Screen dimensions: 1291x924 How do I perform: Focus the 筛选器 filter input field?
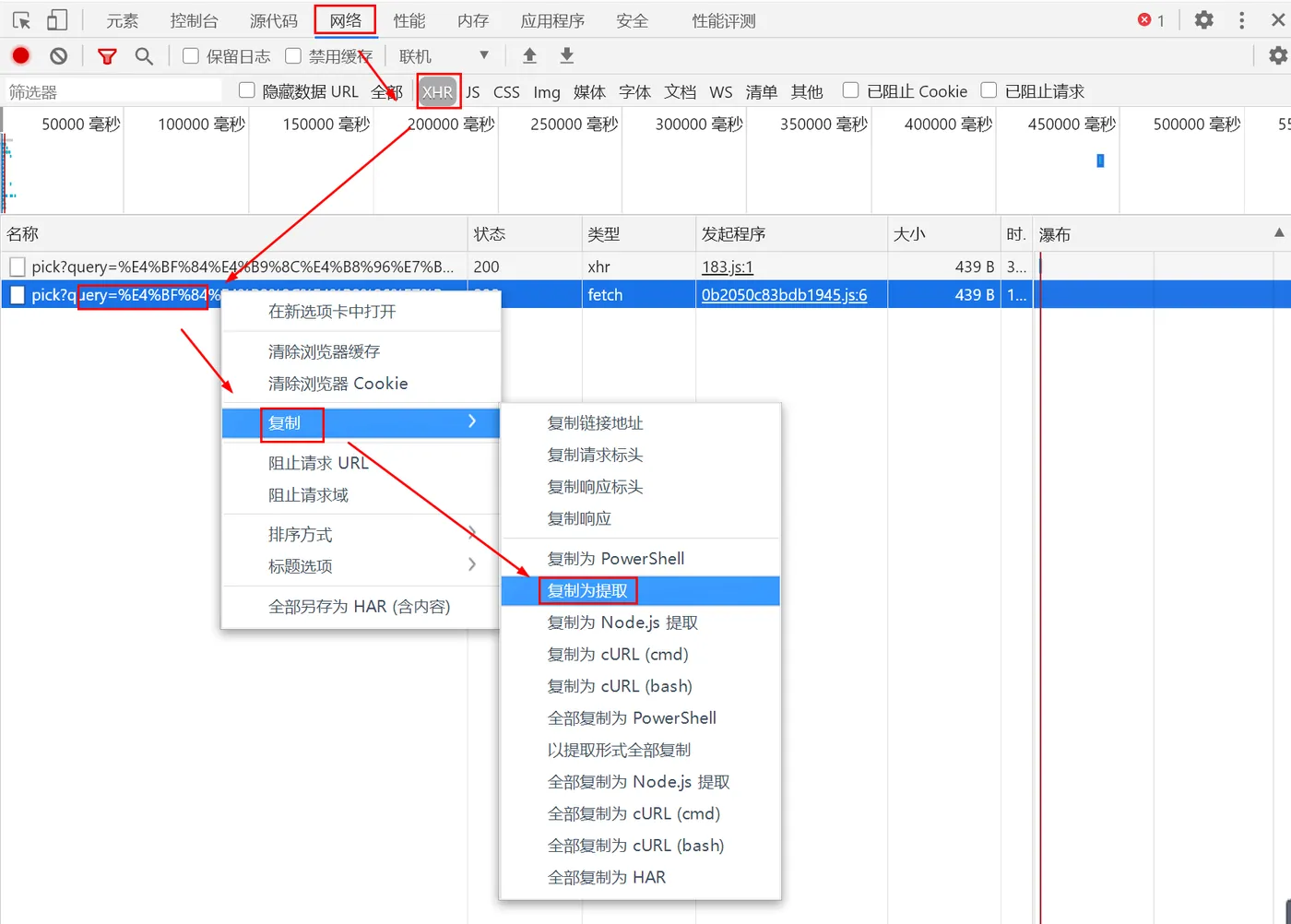coord(113,91)
